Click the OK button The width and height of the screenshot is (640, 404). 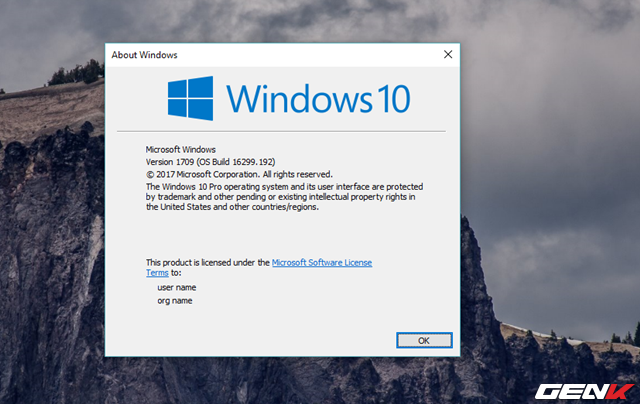tap(424, 340)
